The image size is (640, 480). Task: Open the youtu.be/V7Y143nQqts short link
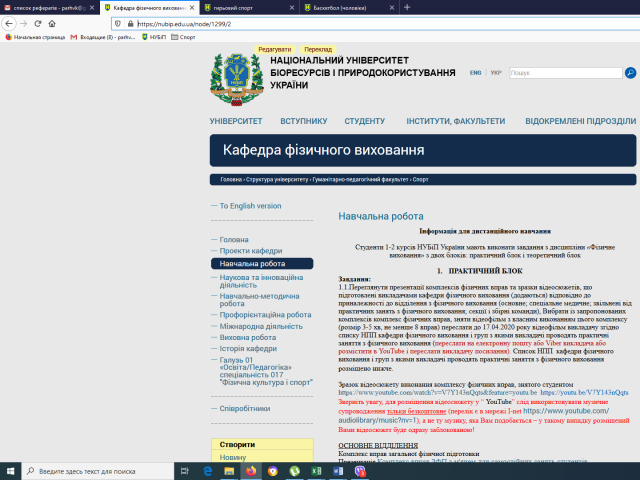pyautogui.click(x=584, y=393)
